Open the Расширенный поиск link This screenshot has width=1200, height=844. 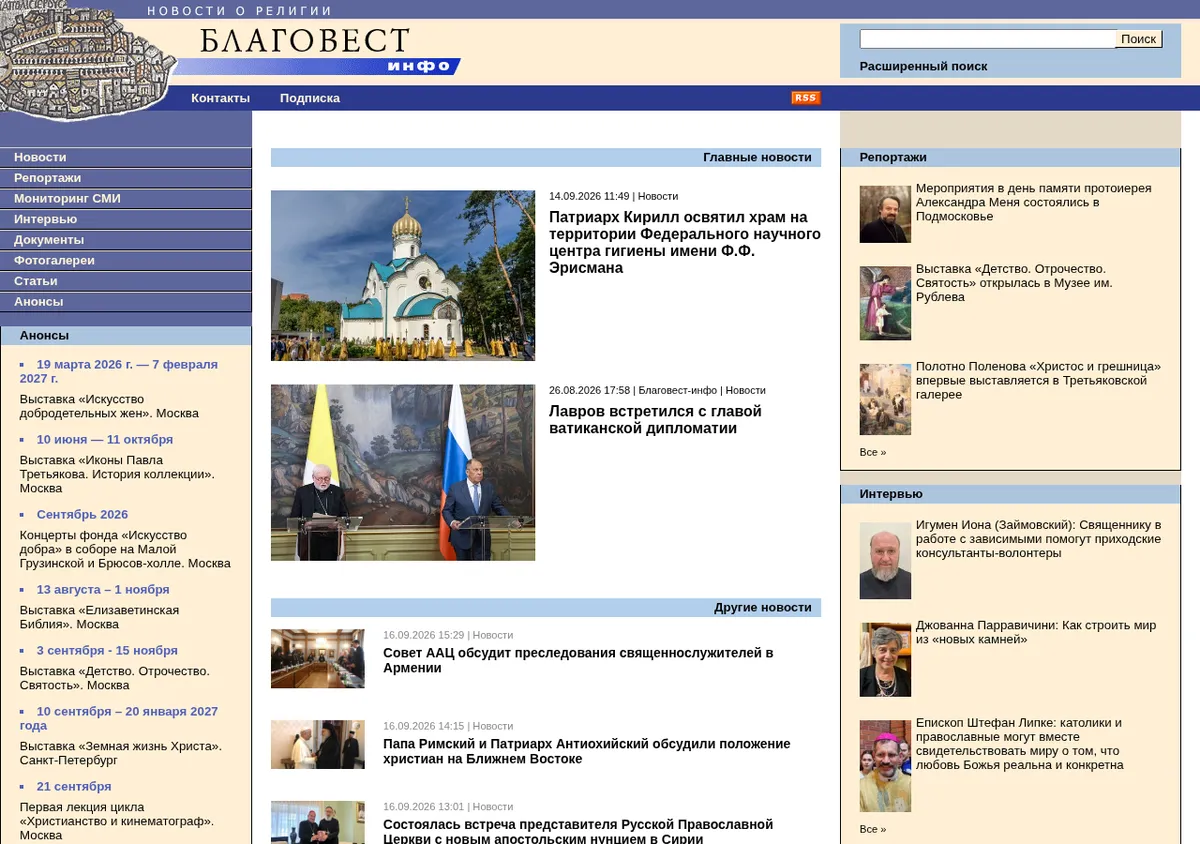[923, 66]
